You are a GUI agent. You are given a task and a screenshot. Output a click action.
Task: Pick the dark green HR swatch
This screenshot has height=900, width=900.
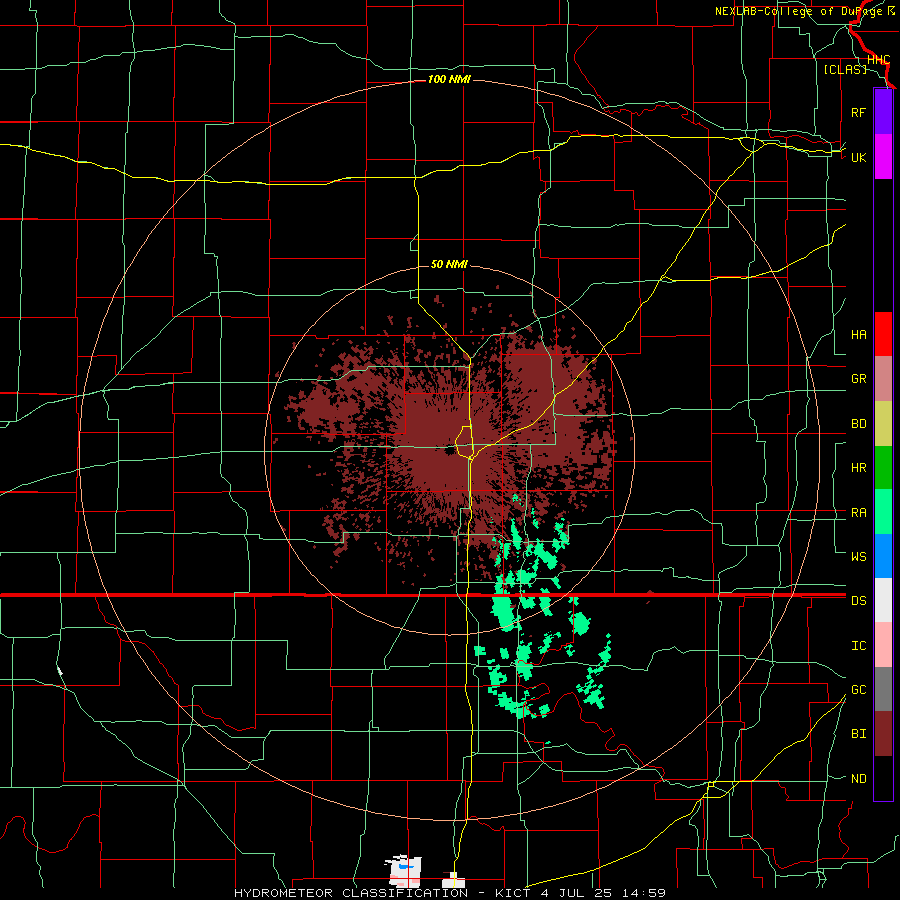(883, 468)
